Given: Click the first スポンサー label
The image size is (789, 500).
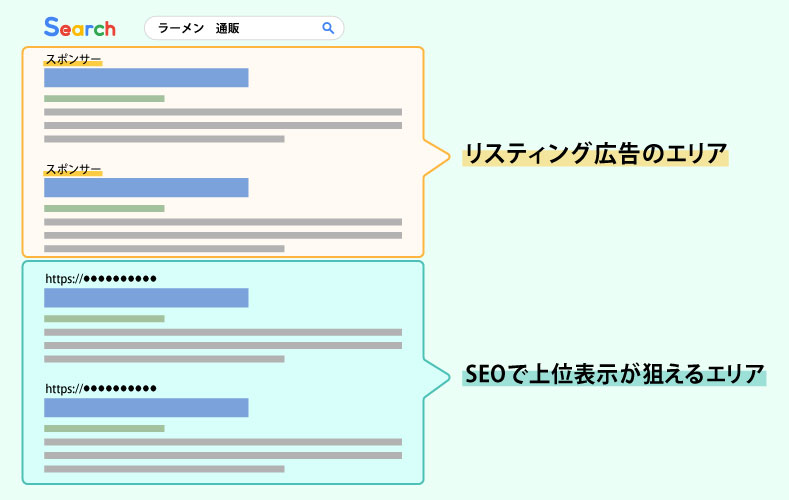Looking at the screenshot, I should pyautogui.click(x=73, y=59).
